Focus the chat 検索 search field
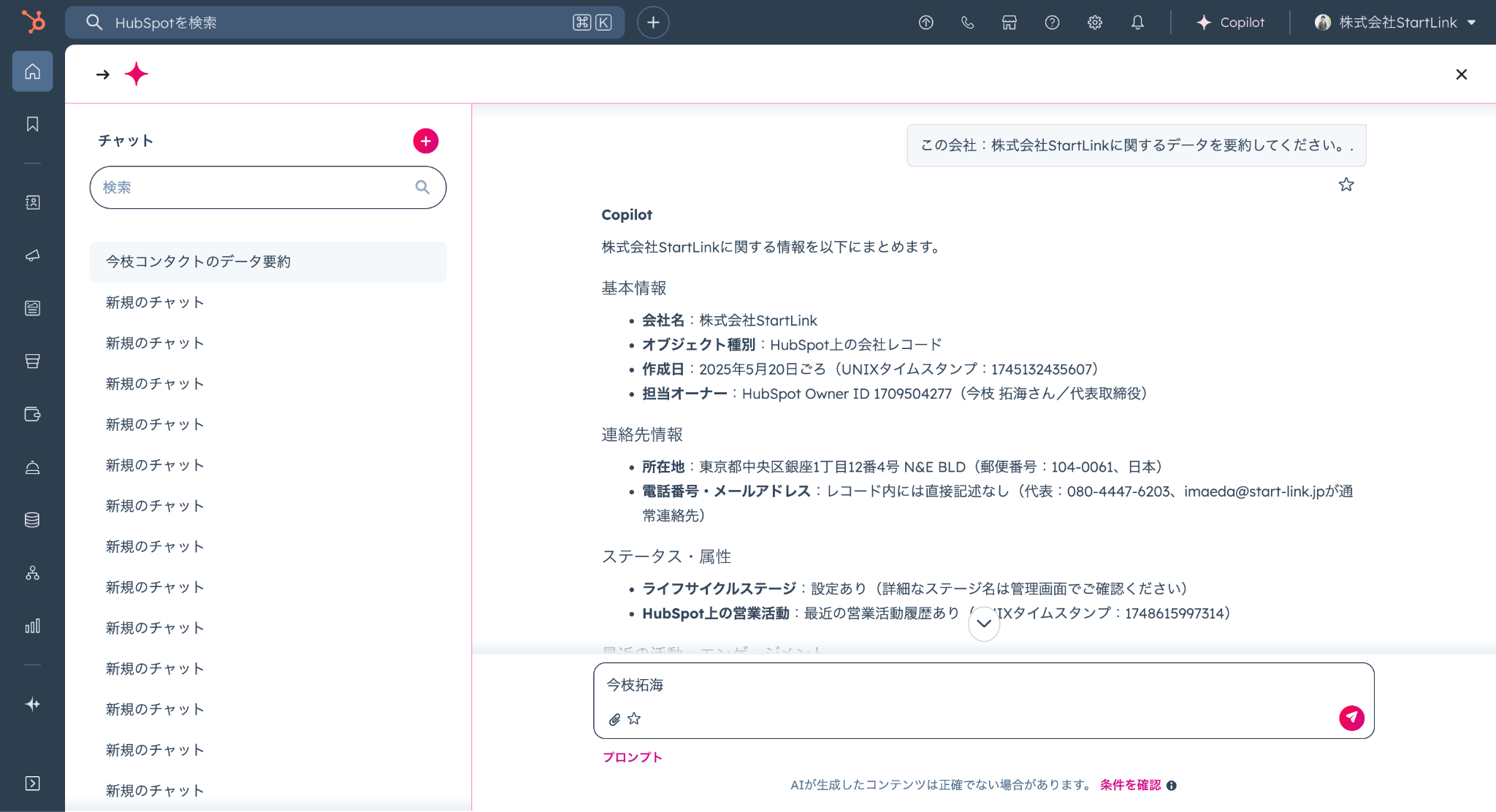Screen dimensions: 1496x812 268,188
